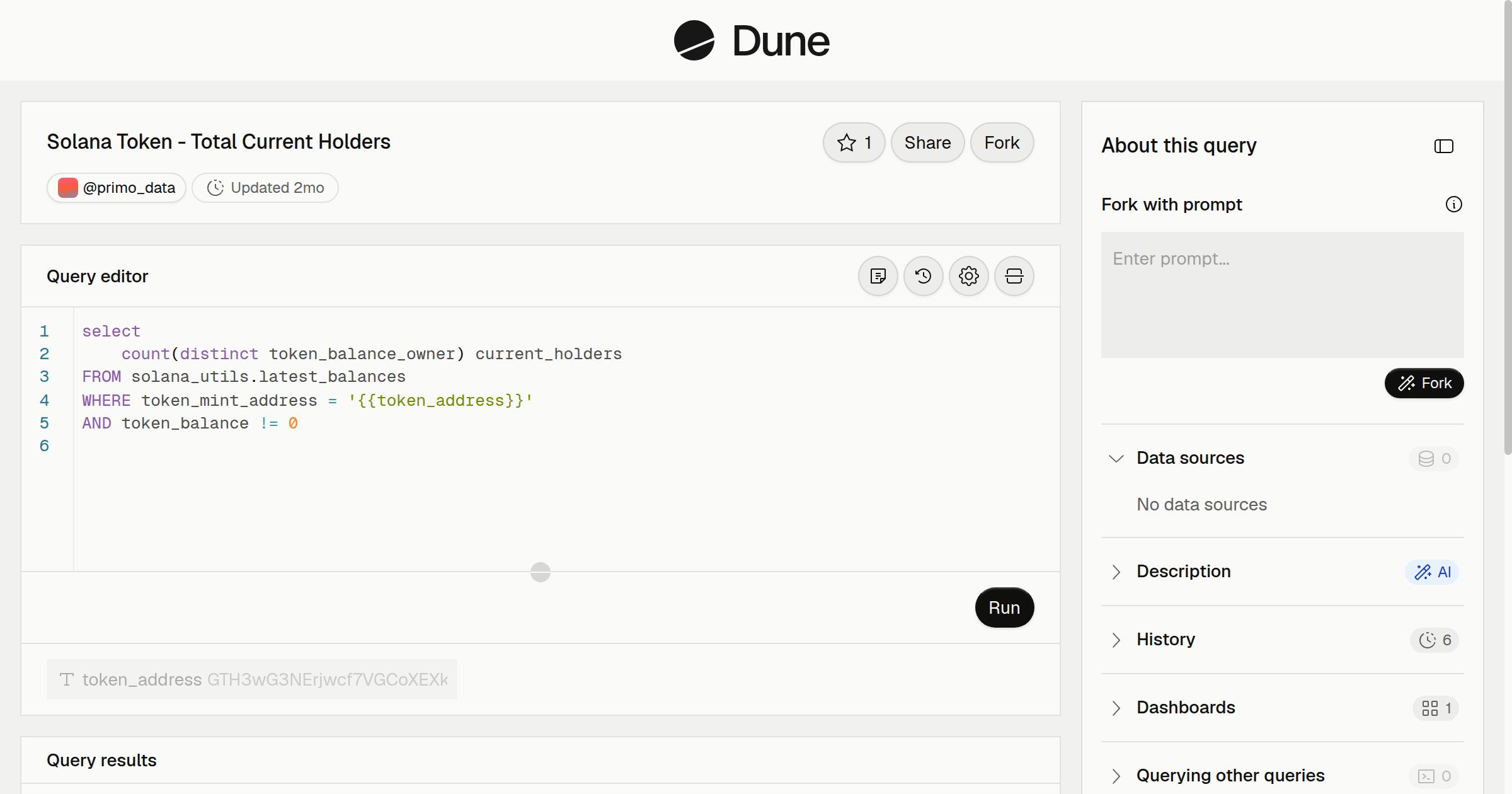This screenshot has width=1512, height=794.
Task: Toggle the About this query sidebar panel icon
Action: click(x=1443, y=146)
